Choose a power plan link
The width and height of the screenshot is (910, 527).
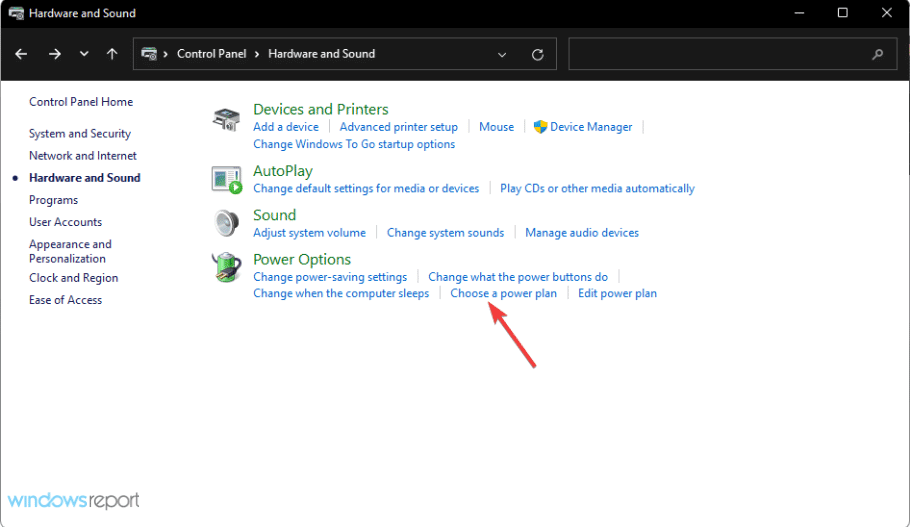pos(504,293)
